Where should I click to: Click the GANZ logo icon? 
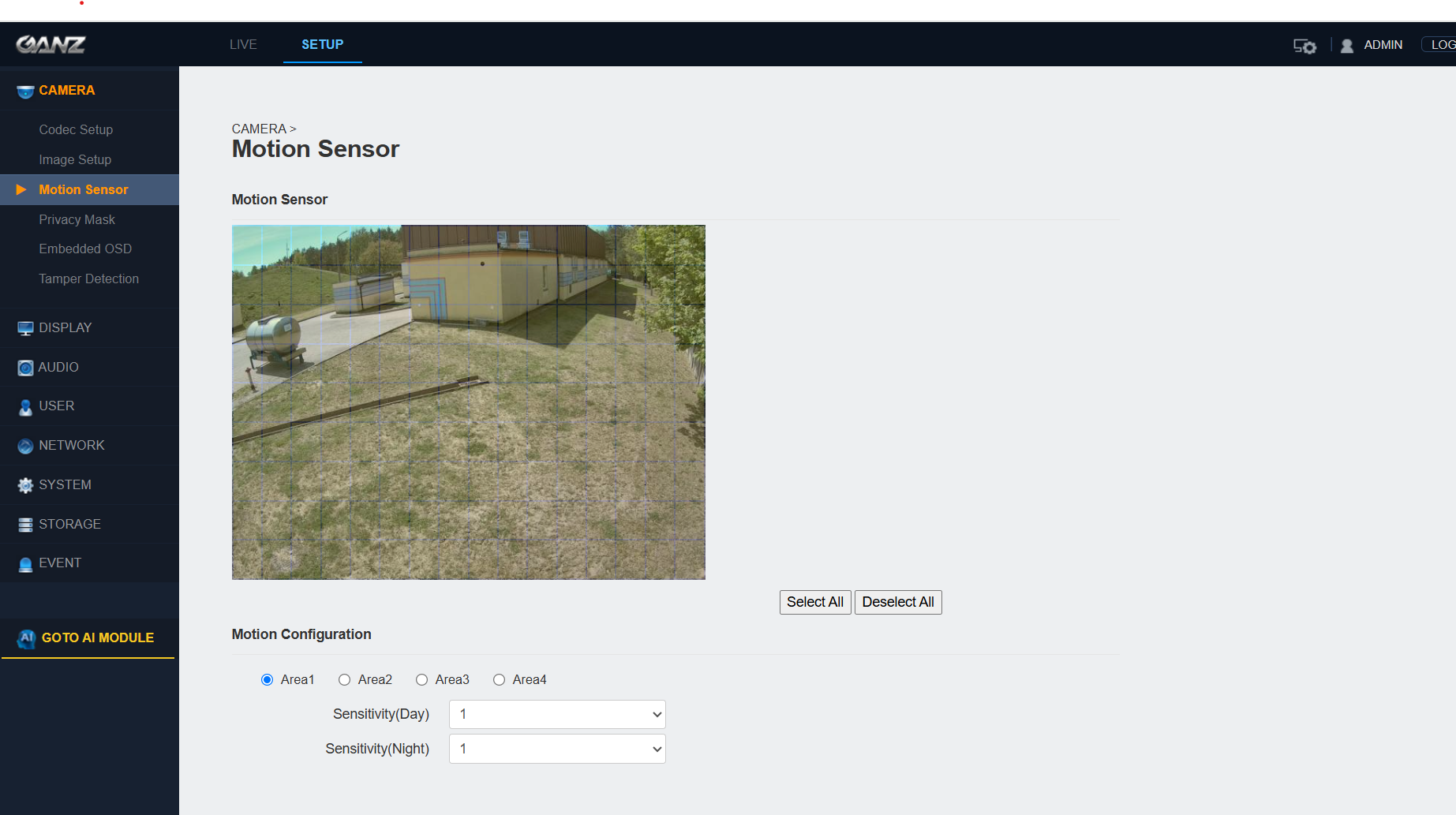(53, 44)
